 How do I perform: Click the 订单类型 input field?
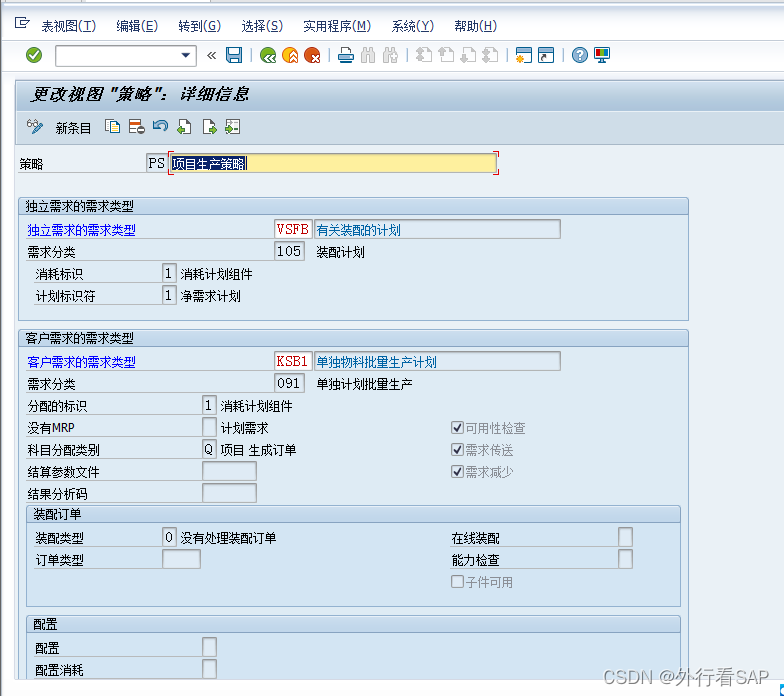(x=182, y=559)
